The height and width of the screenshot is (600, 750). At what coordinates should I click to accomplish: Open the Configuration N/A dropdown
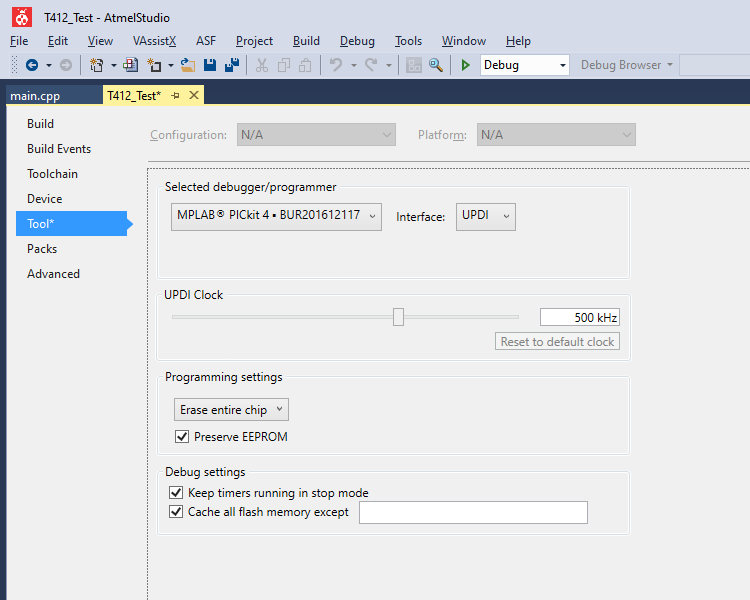pyautogui.click(x=316, y=135)
